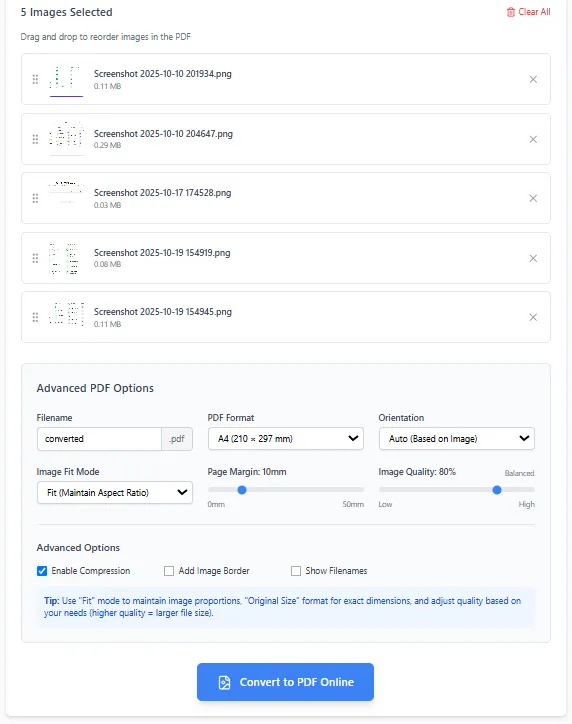The image size is (572, 724).
Task: Click file name Screenshot 2025-10-10 204647.png
Action: [163, 134]
